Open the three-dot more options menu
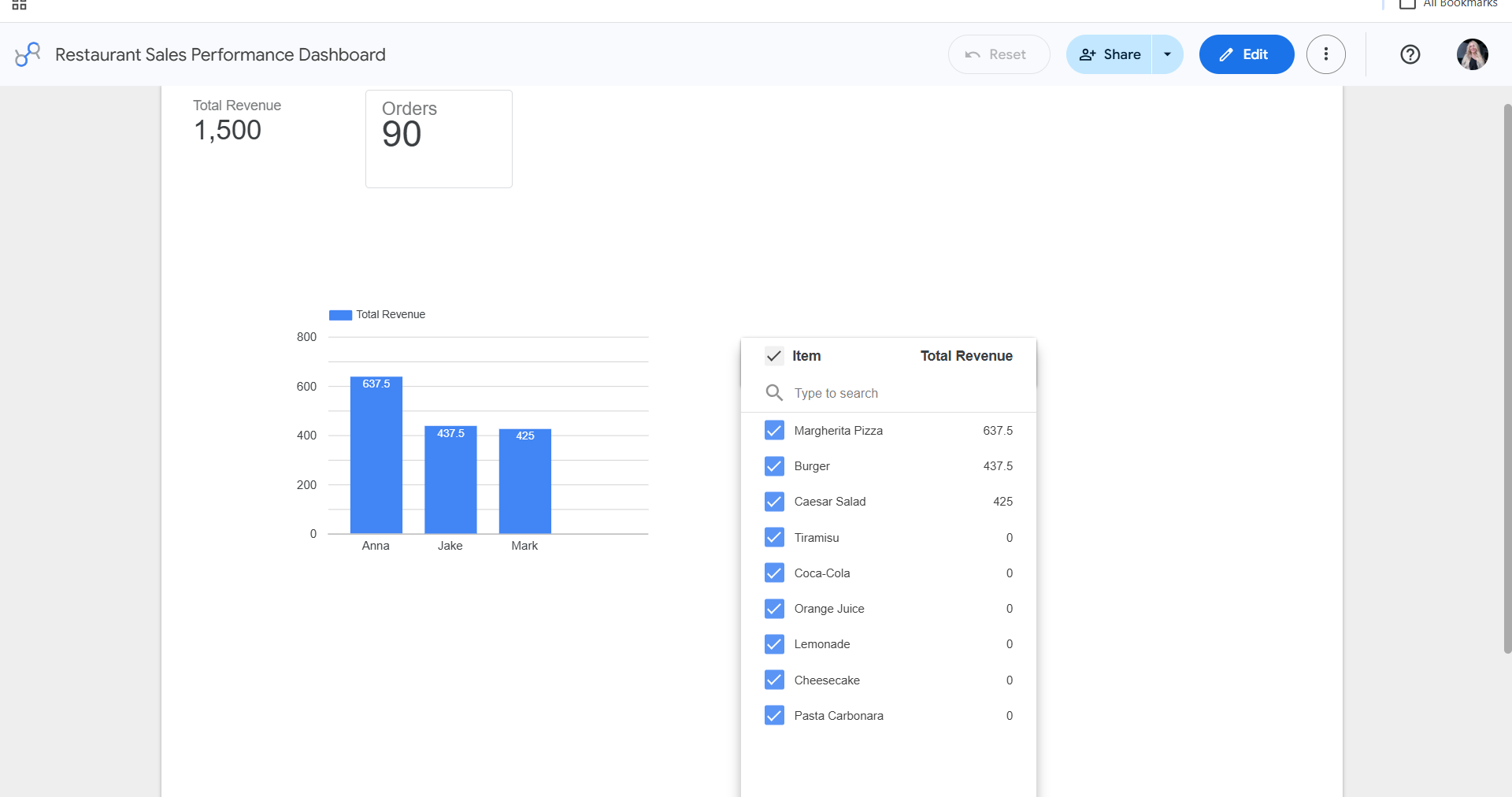The width and height of the screenshot is (1512, 797). (x=1325, y=54)
